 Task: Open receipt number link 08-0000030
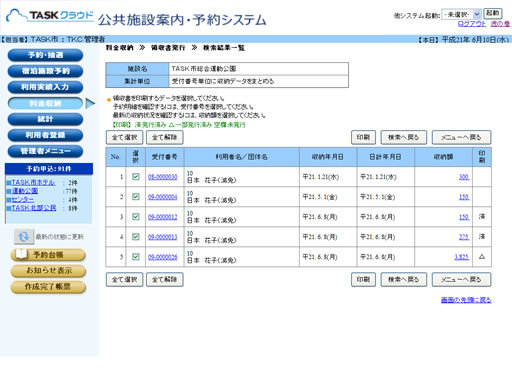tap(163, 177)
